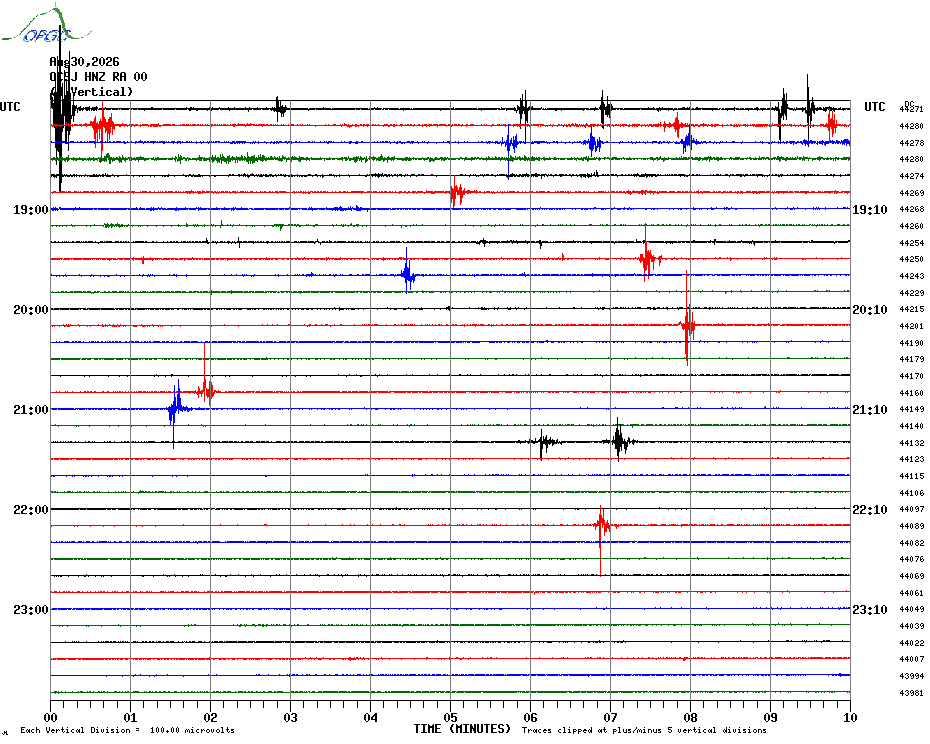Click the TIME (MINUTES) axis title

(x=462, y=729)
